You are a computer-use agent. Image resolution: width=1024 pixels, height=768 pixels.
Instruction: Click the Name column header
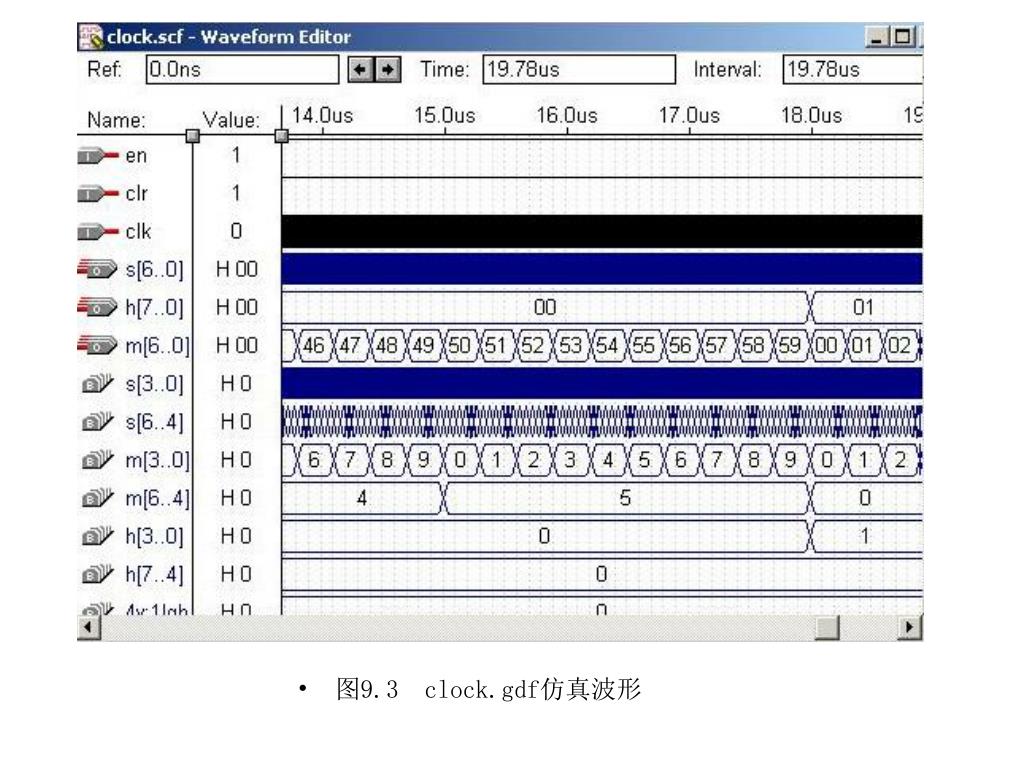[117, 120]
